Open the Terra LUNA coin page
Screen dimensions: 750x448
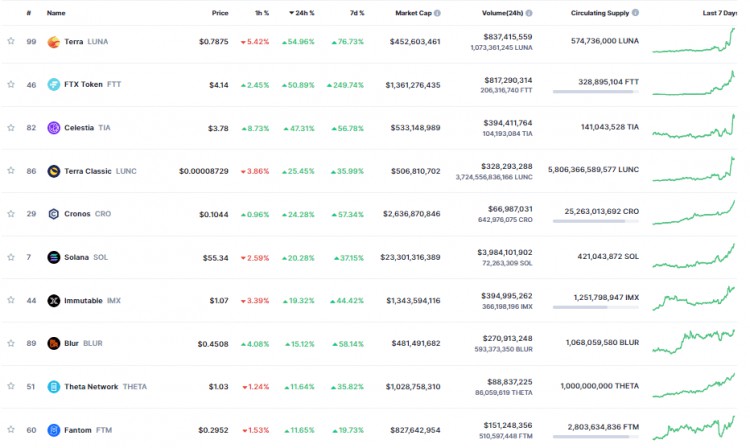point(86,42)
